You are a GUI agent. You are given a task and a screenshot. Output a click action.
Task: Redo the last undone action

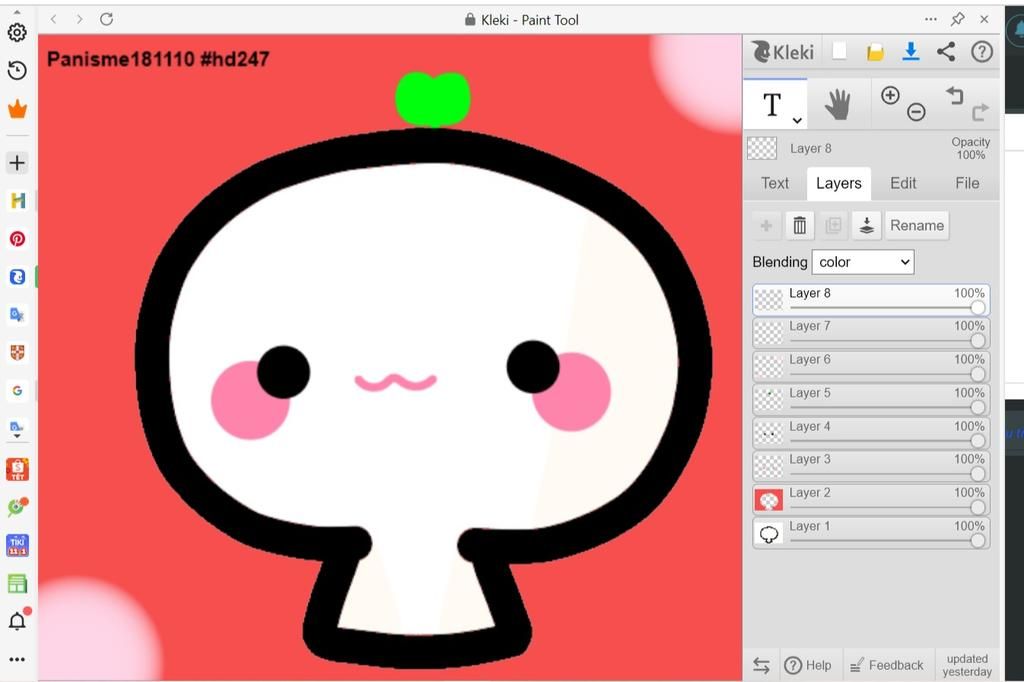[x=980, y=112]
